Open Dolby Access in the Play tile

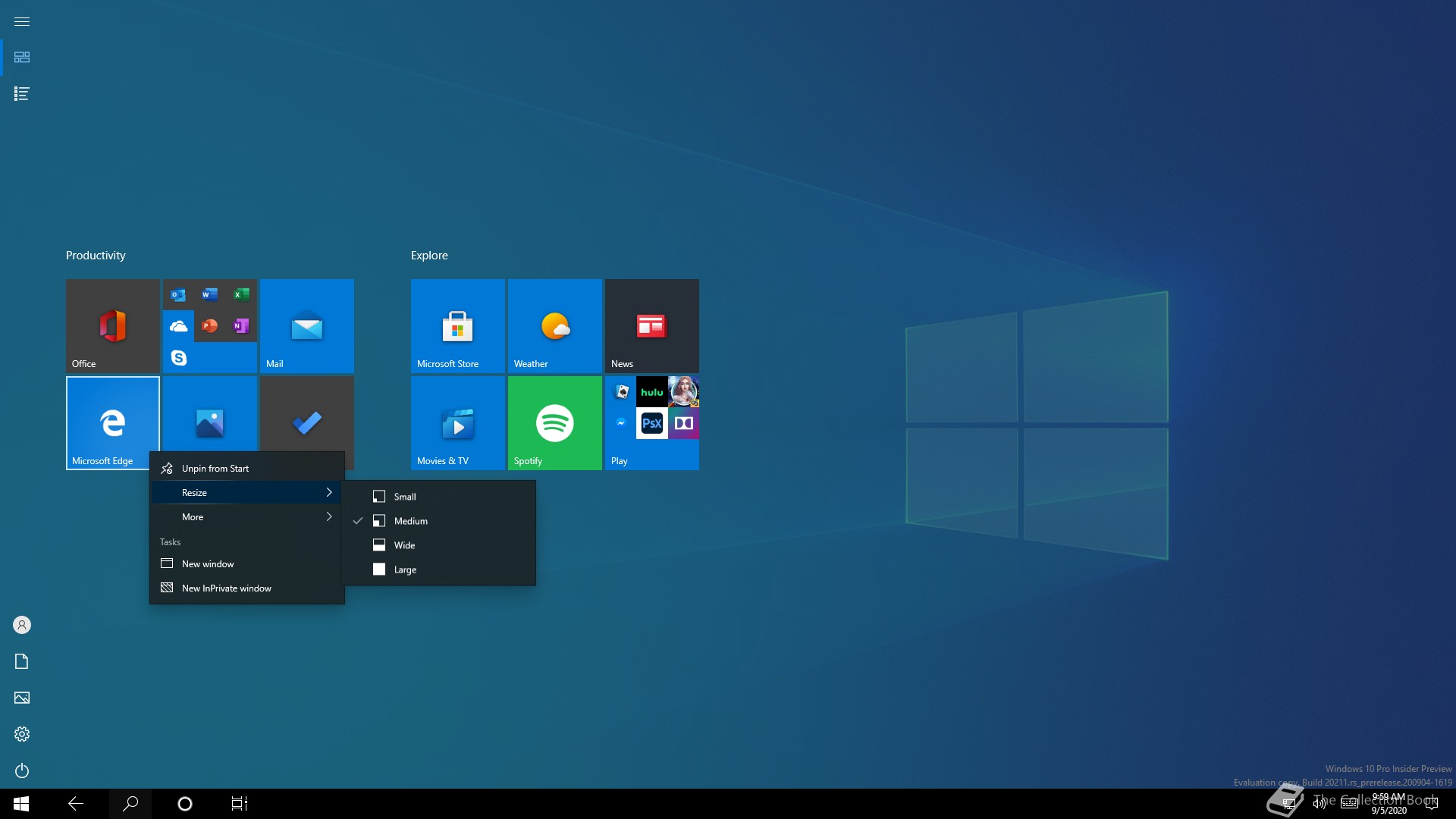(683, 423)
